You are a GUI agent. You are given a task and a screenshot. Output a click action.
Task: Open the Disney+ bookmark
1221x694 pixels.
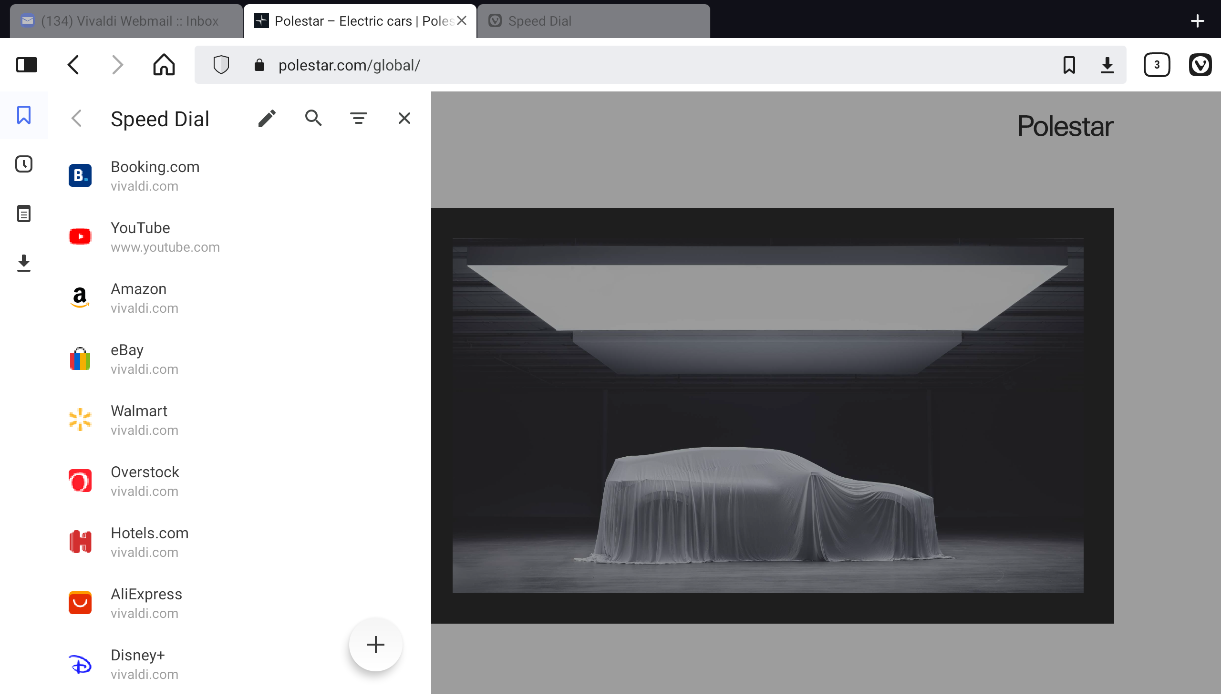pos(241,664)
